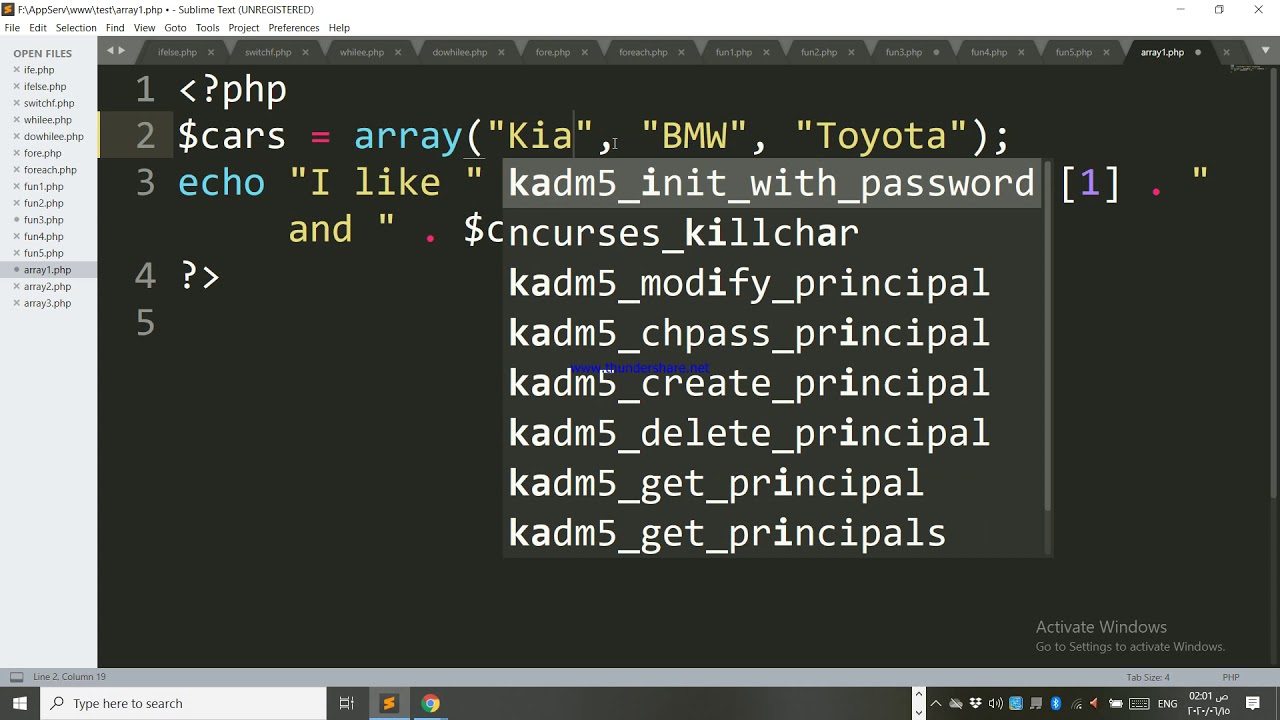1280x720 pixels.
Task: Close the switchf.php tab
Action: [305, 52]
